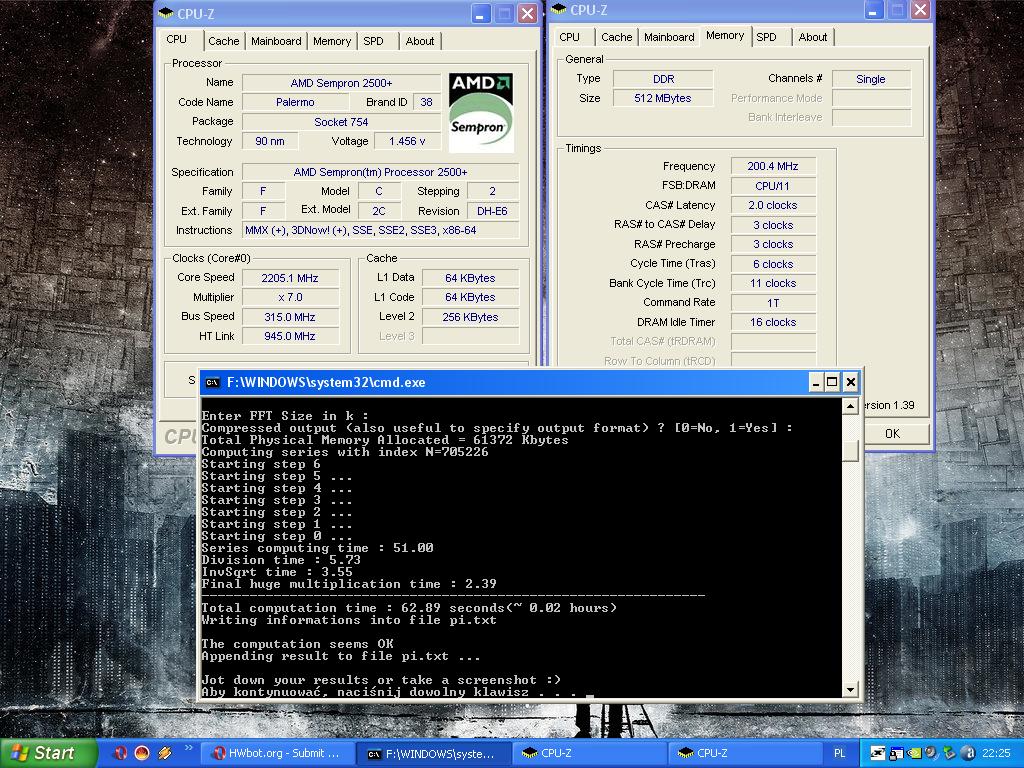Select the second CPU-Z taskbar button

[x=744, y=753]
